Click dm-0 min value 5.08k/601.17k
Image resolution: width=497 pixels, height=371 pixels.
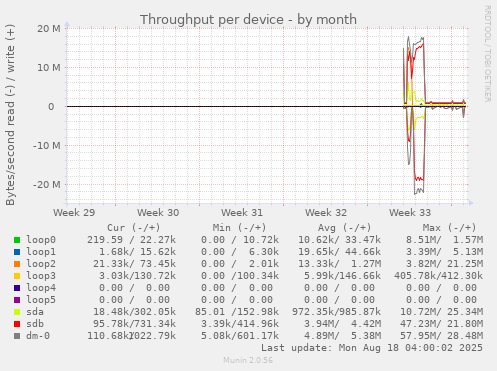(x=240, y=336)
